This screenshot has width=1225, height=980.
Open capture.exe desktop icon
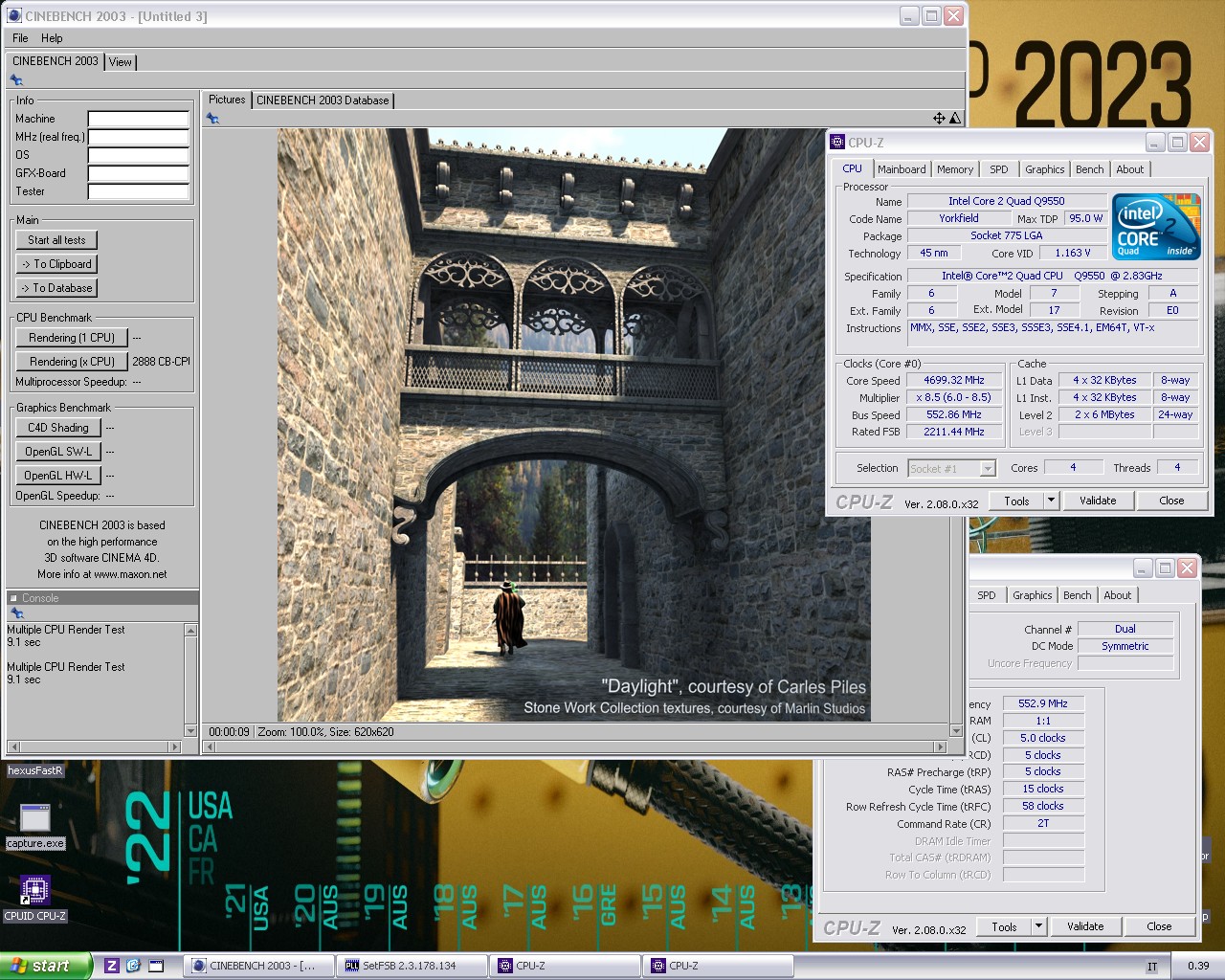(35, 827)
